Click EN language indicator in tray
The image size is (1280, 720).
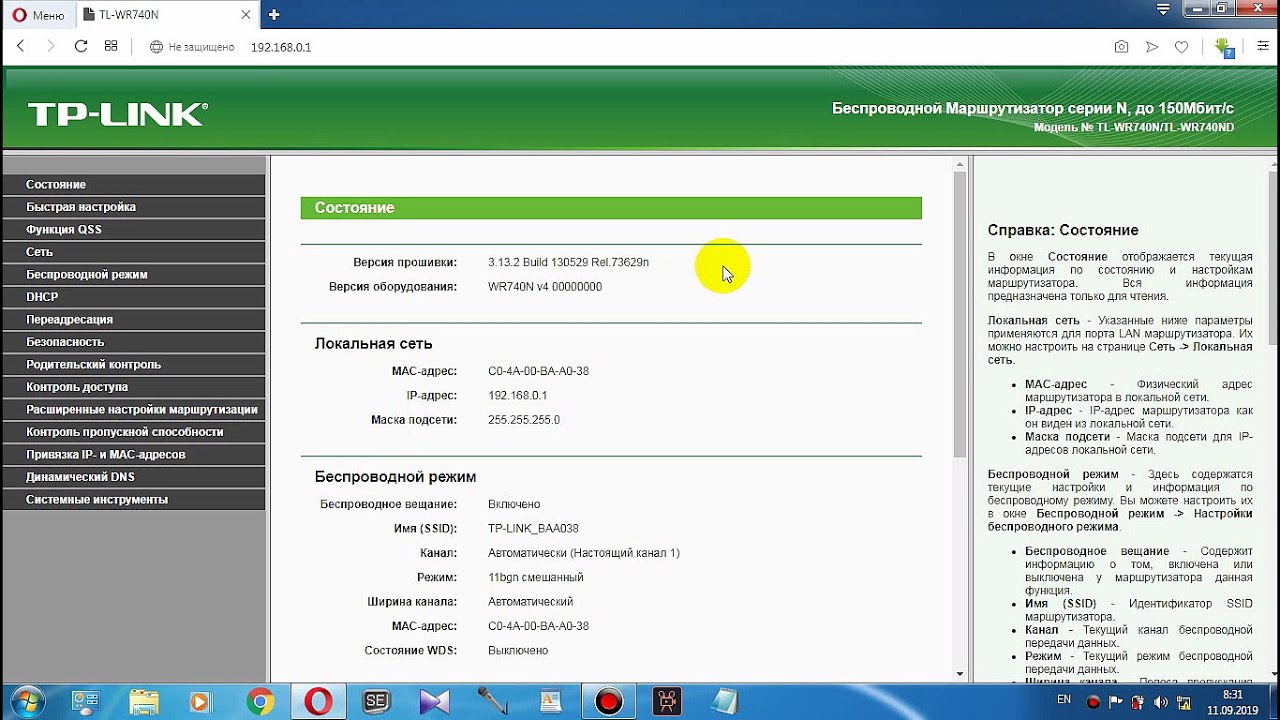pos(1064,700)
